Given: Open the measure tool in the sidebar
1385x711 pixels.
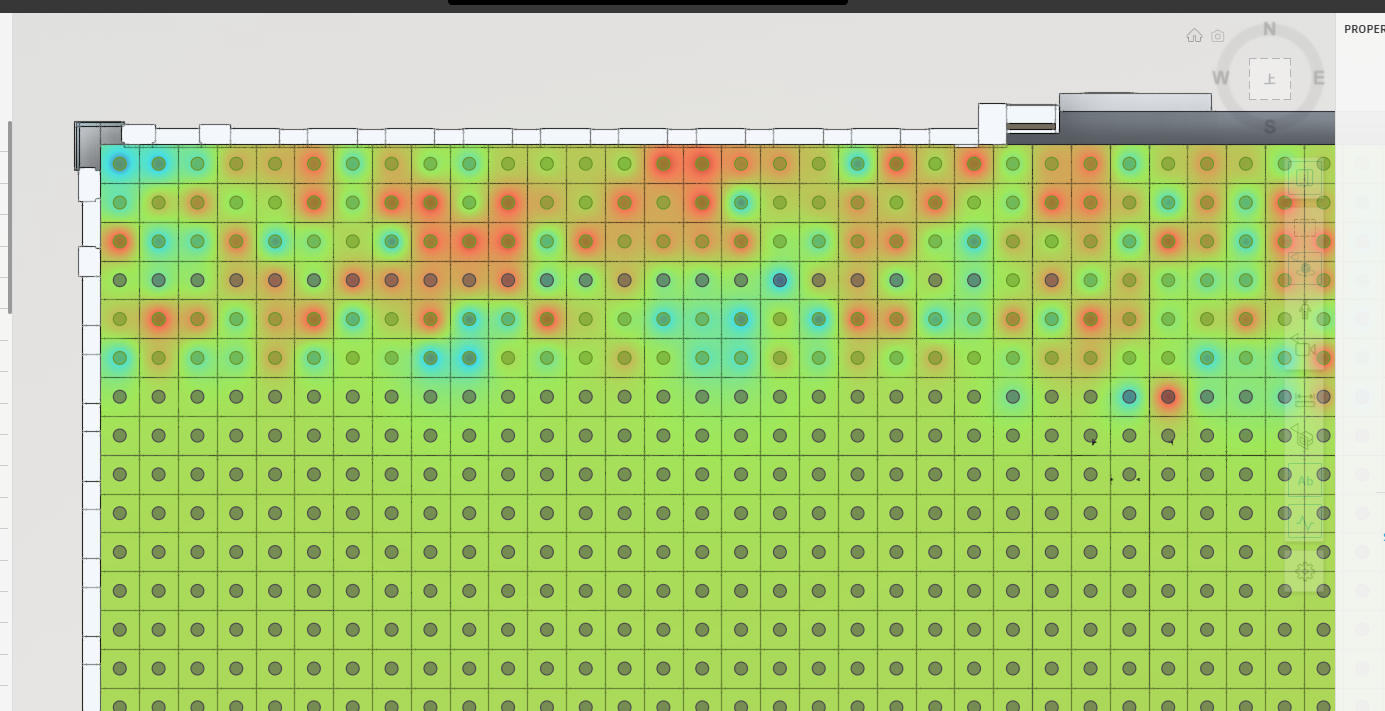Looking at the screenshot, I should coord(1305,398).
